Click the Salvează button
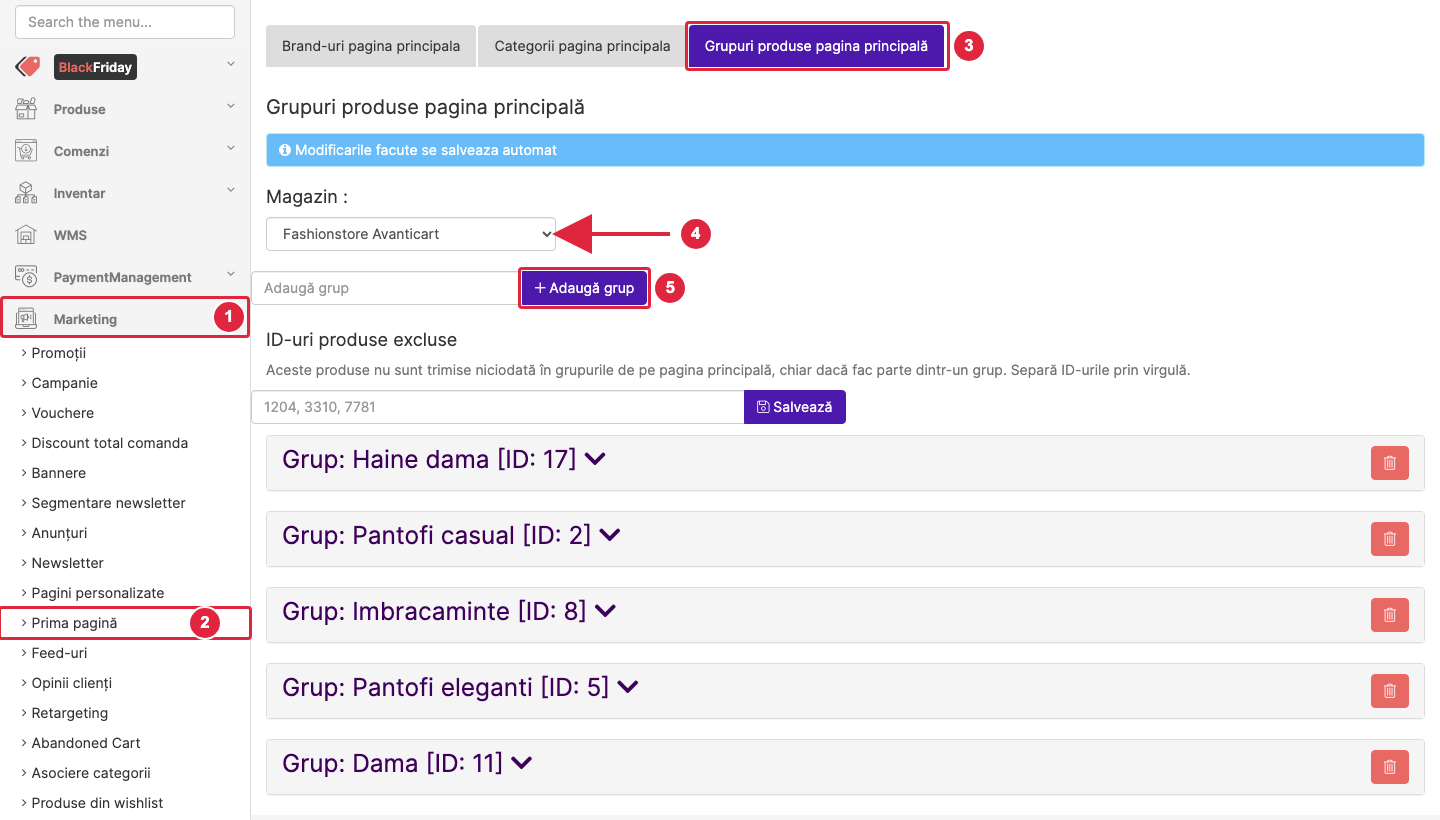Viewport: 1440px width, 820px height. 795,407
